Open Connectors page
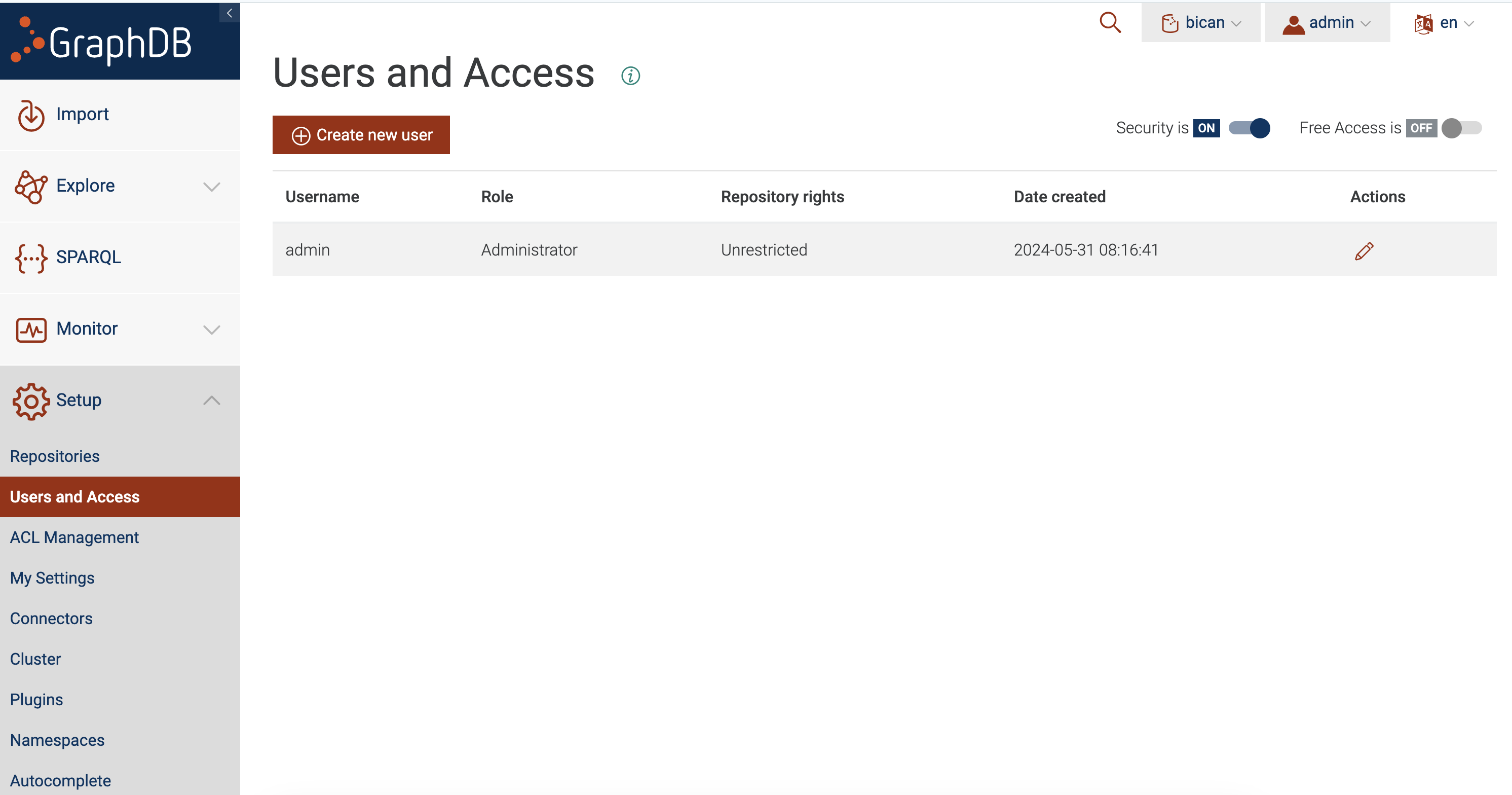The width and height of the screenshot is (1512, 795). click(120, 618)
